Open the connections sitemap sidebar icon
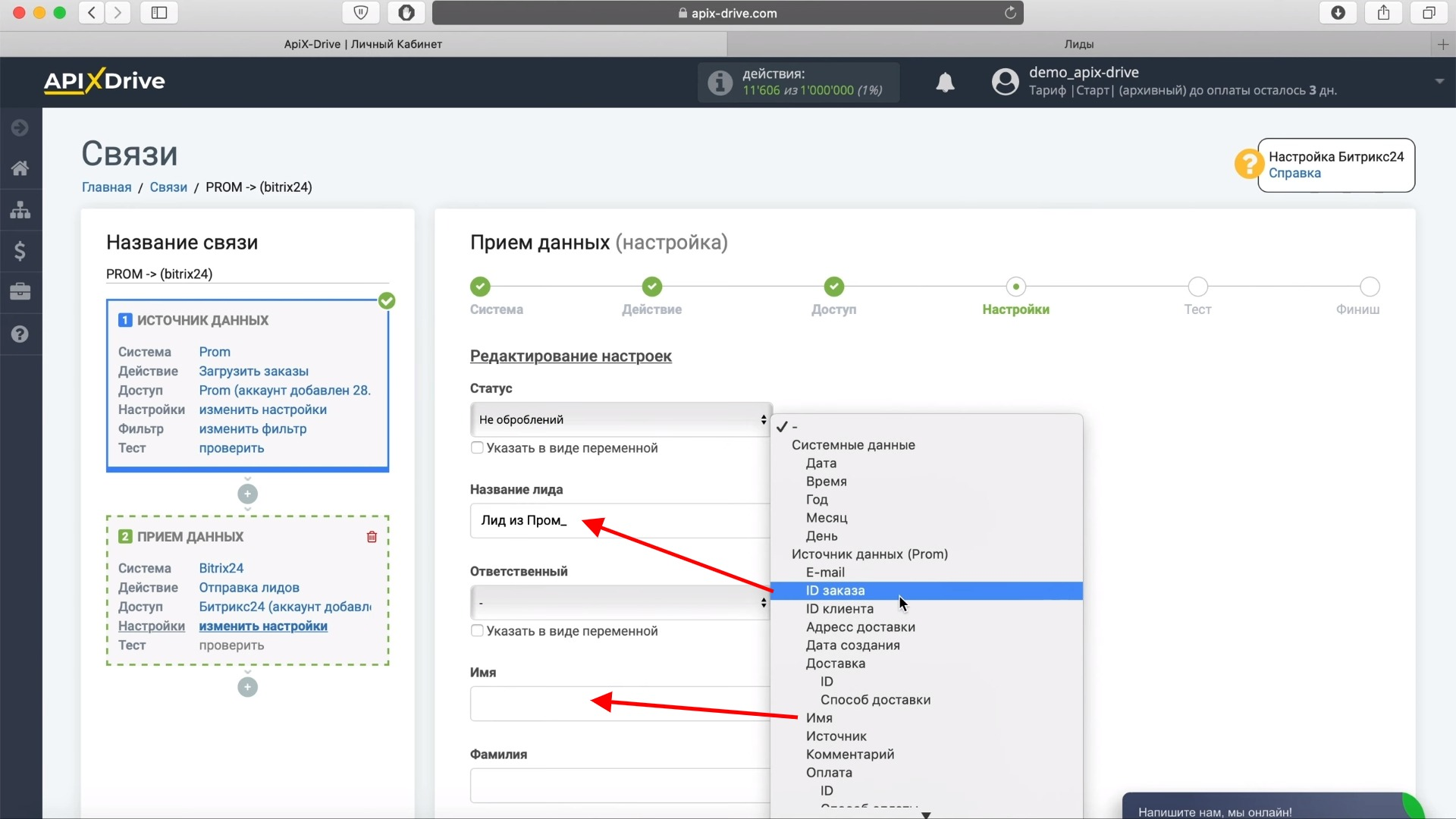1456x819 pixels. [x=20, y=209]
